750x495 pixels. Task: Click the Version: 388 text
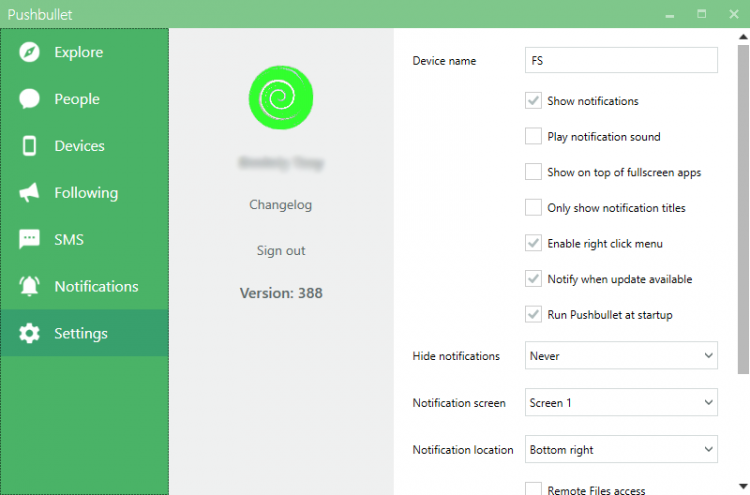[281, 293]
